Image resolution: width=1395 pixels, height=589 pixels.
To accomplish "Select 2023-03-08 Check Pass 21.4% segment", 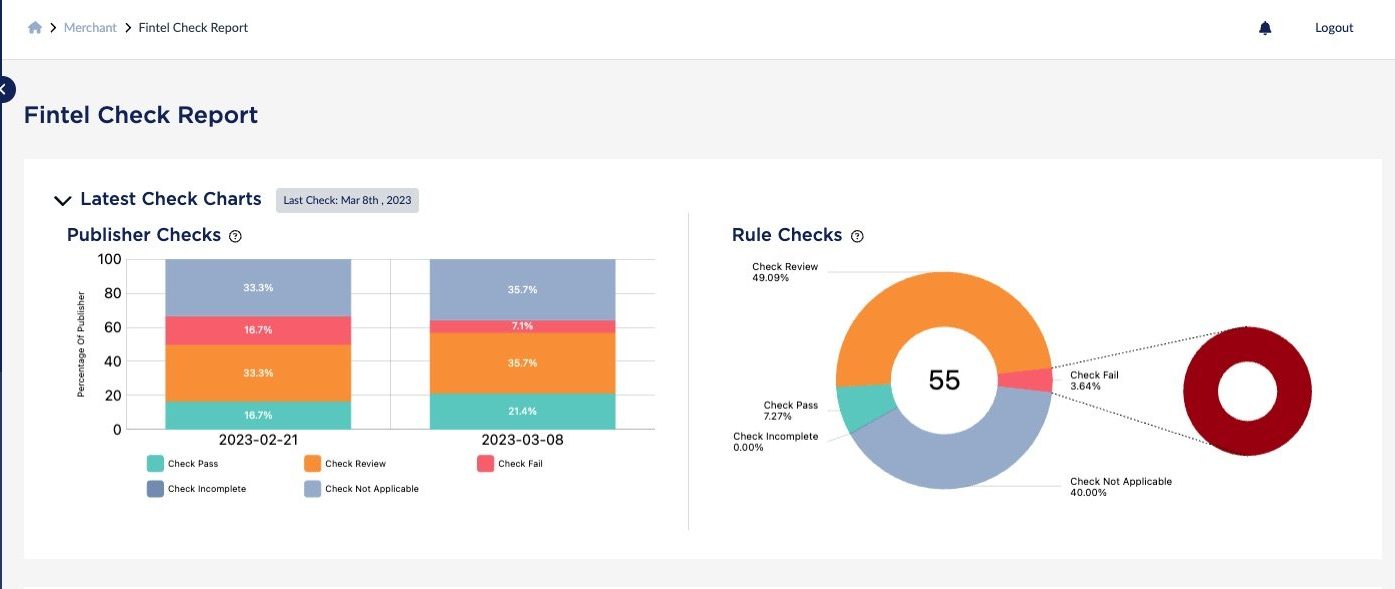I will (x=523, y=411).
